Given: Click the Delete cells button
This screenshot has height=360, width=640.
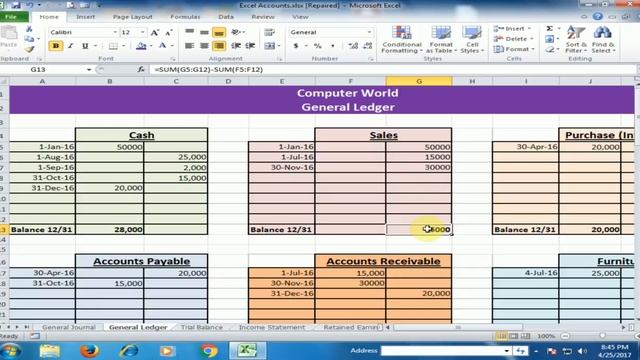Looking at the screenshot, I should click(512, 39).
